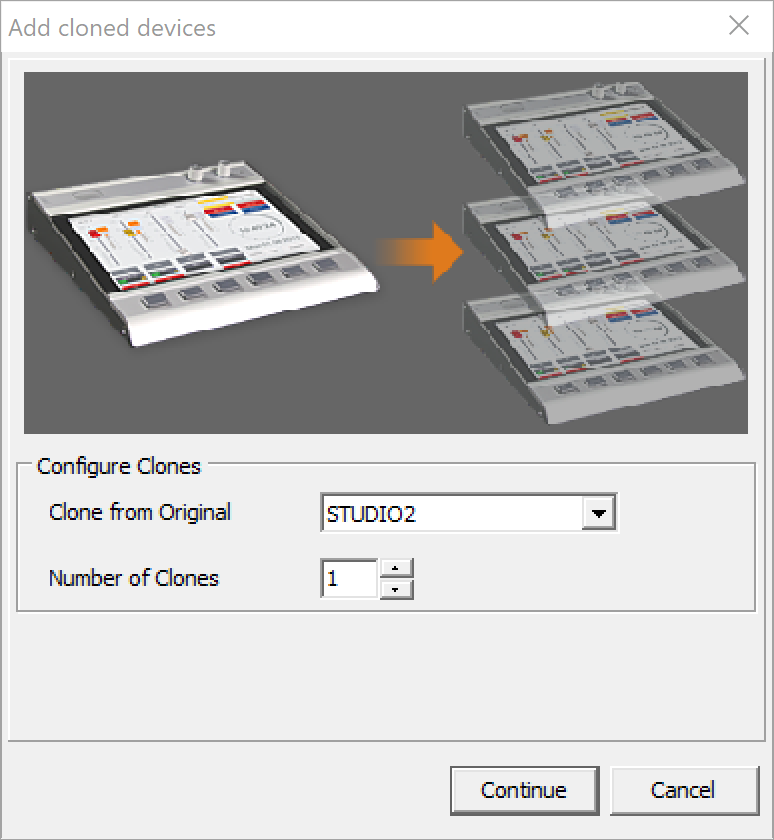Click the Continue button
Image resolution: width=774 pixels, height=840 pixels.
coord(524,790)
